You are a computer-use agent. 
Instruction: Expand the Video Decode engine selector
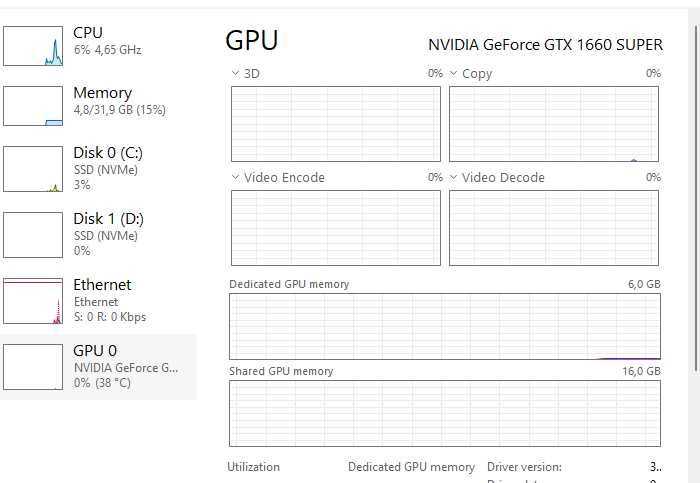[x=453, y=177]
